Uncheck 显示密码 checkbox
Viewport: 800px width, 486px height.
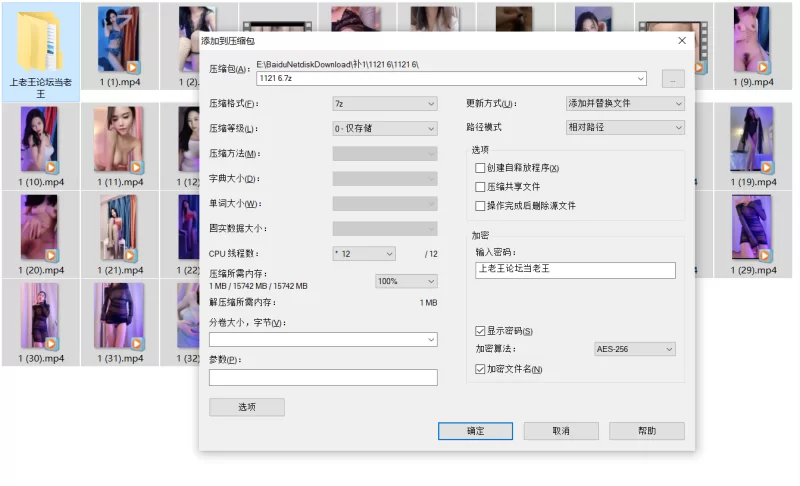coord(480,331)
